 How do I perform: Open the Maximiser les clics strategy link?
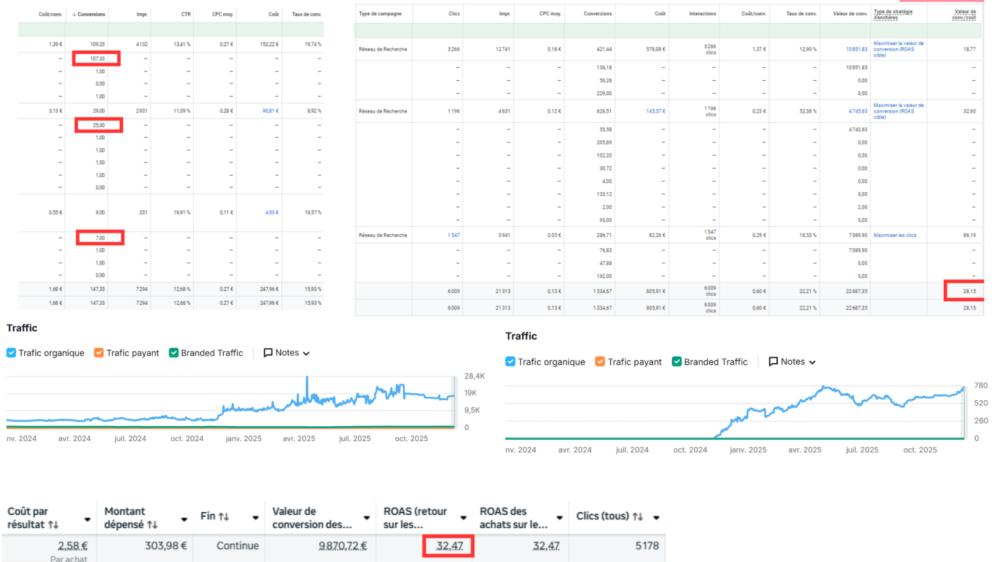(896, 234)
